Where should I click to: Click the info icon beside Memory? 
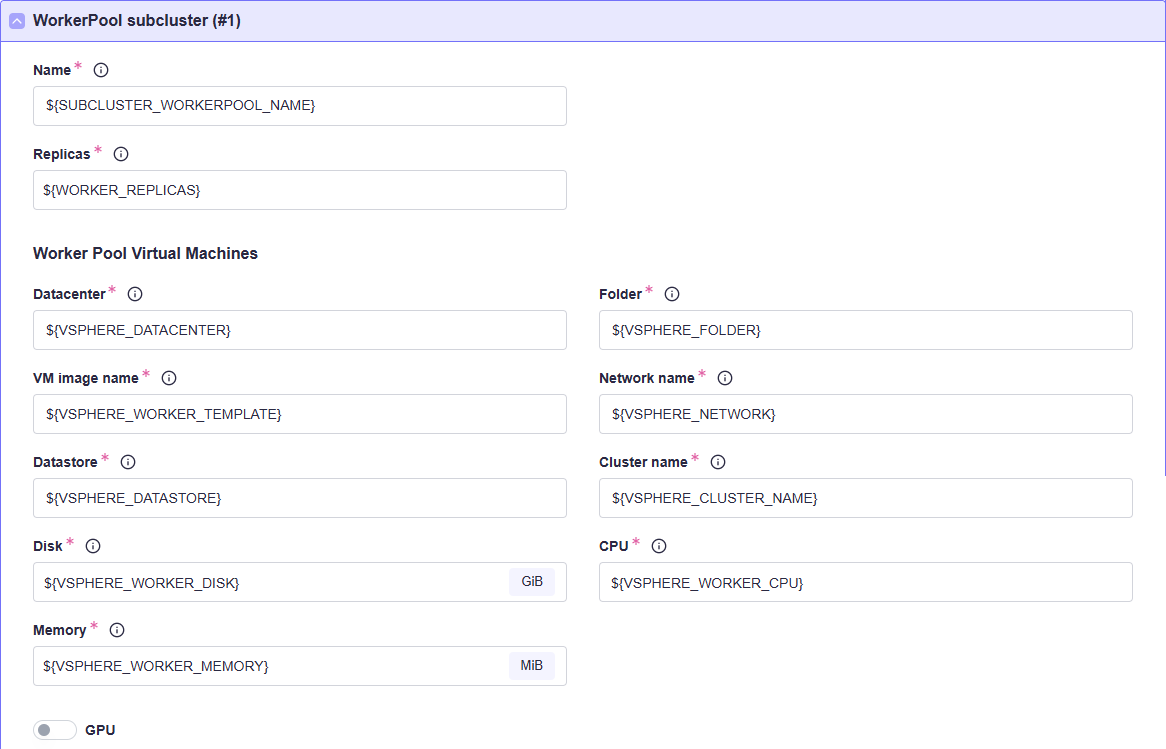tap(117, 630)
